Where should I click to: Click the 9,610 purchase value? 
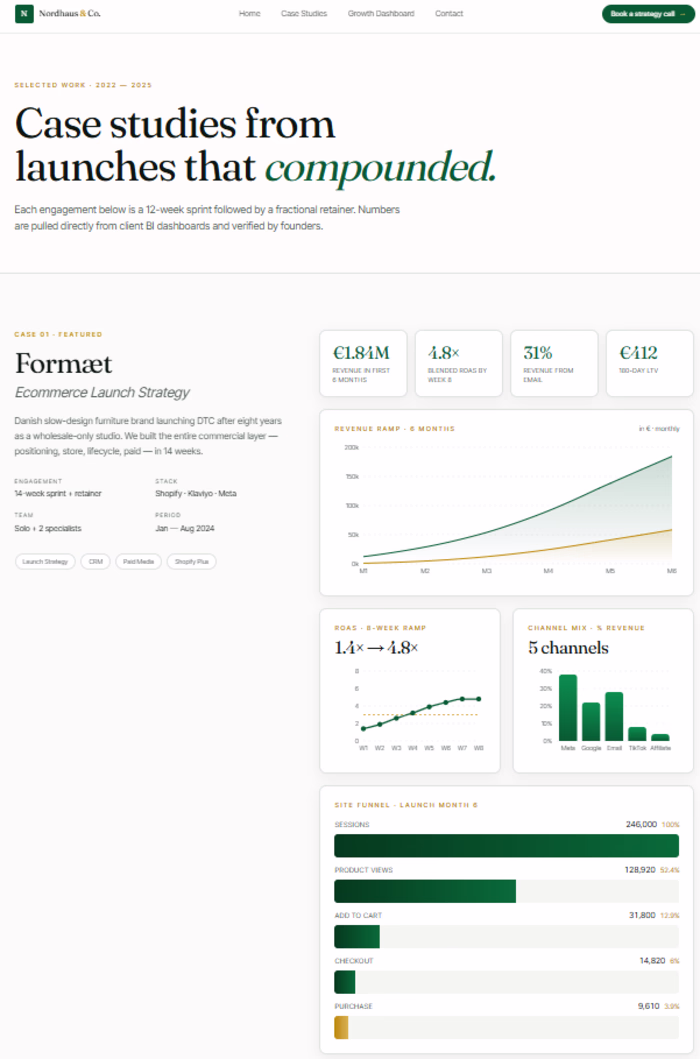649,1006
